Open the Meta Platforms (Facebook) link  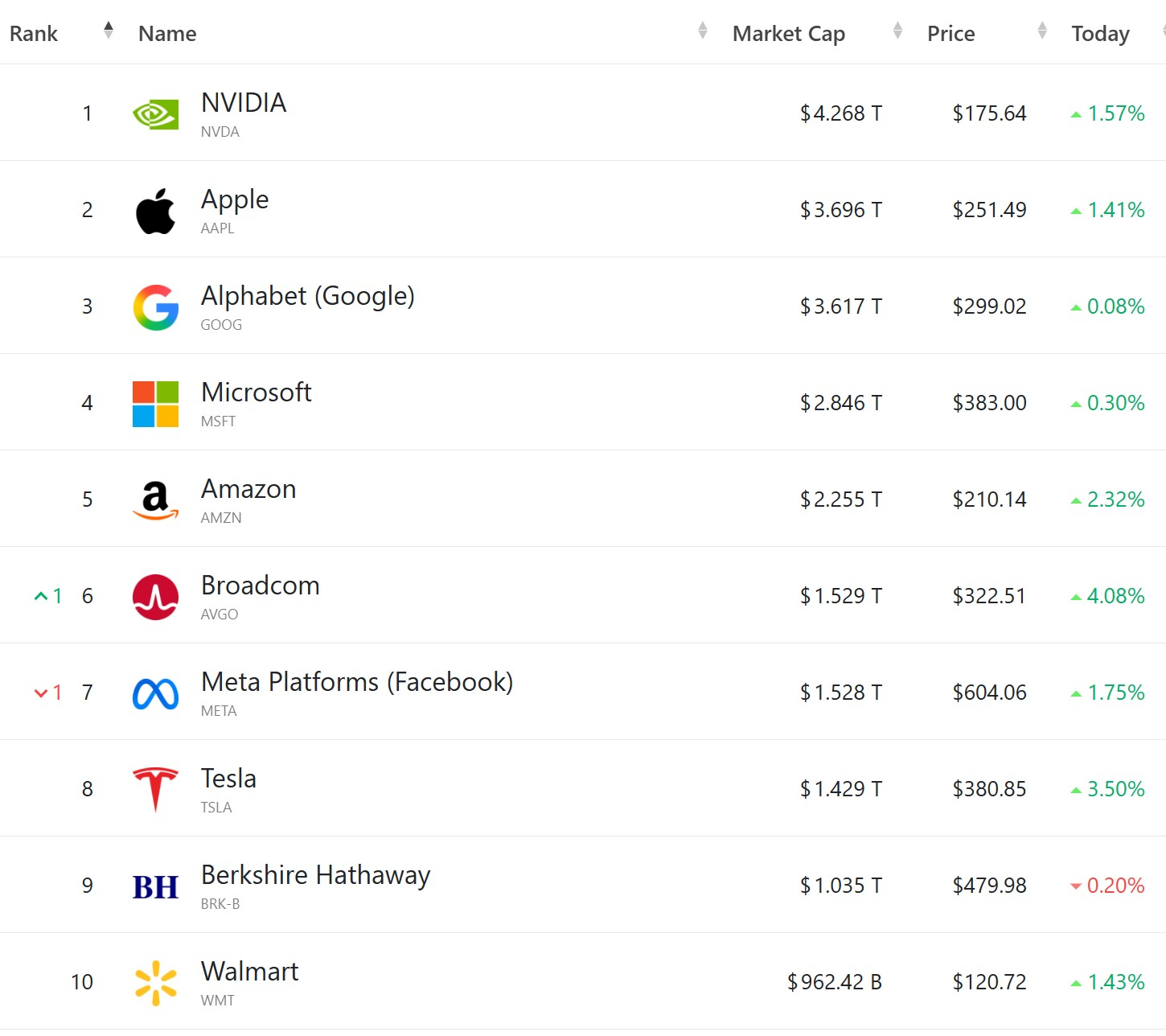tap(356, 682)
